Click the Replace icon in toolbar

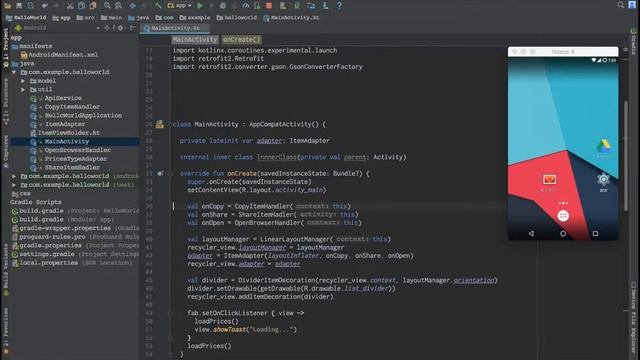click(118, 6)
